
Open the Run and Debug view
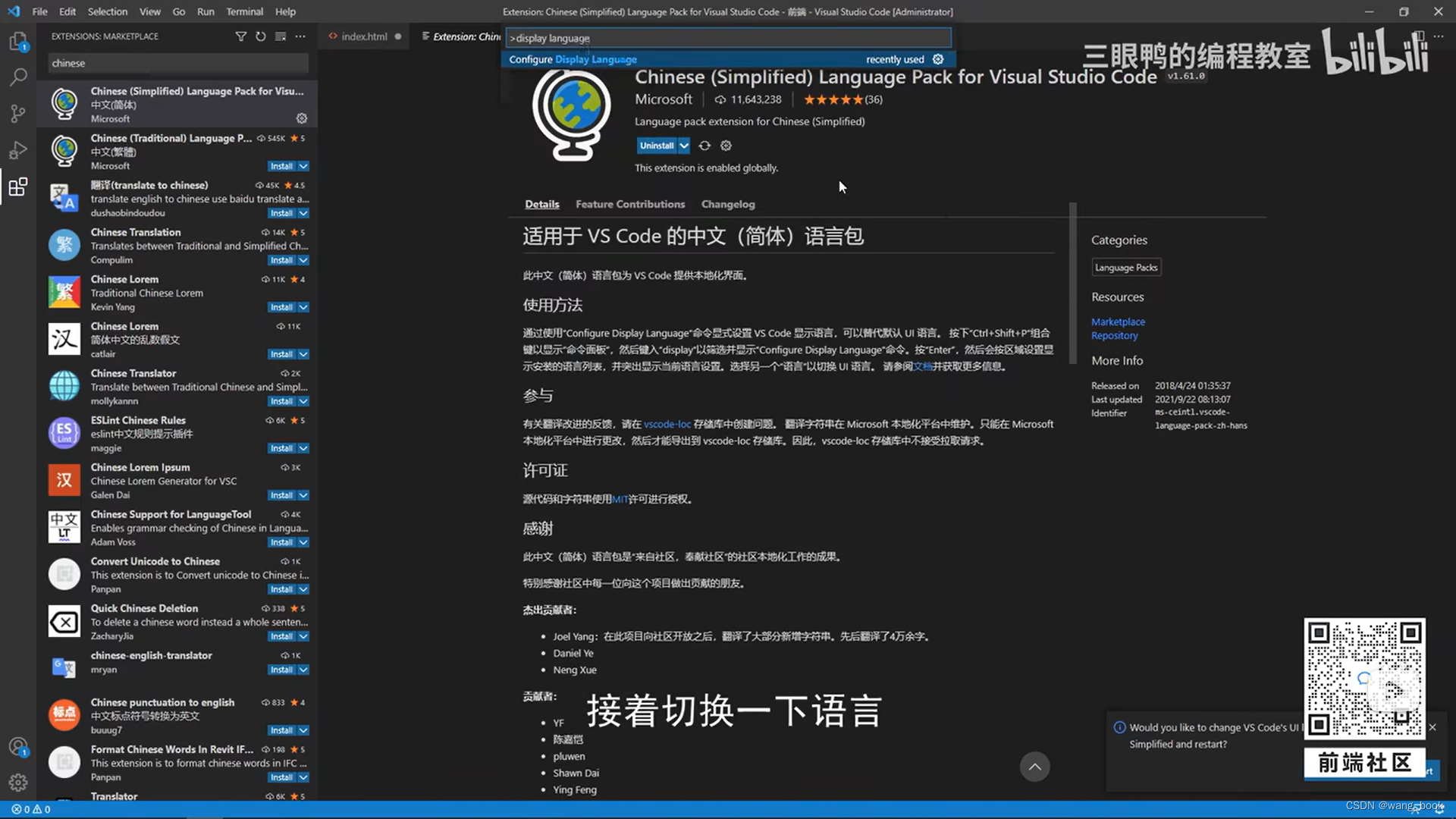click(18, 149)
